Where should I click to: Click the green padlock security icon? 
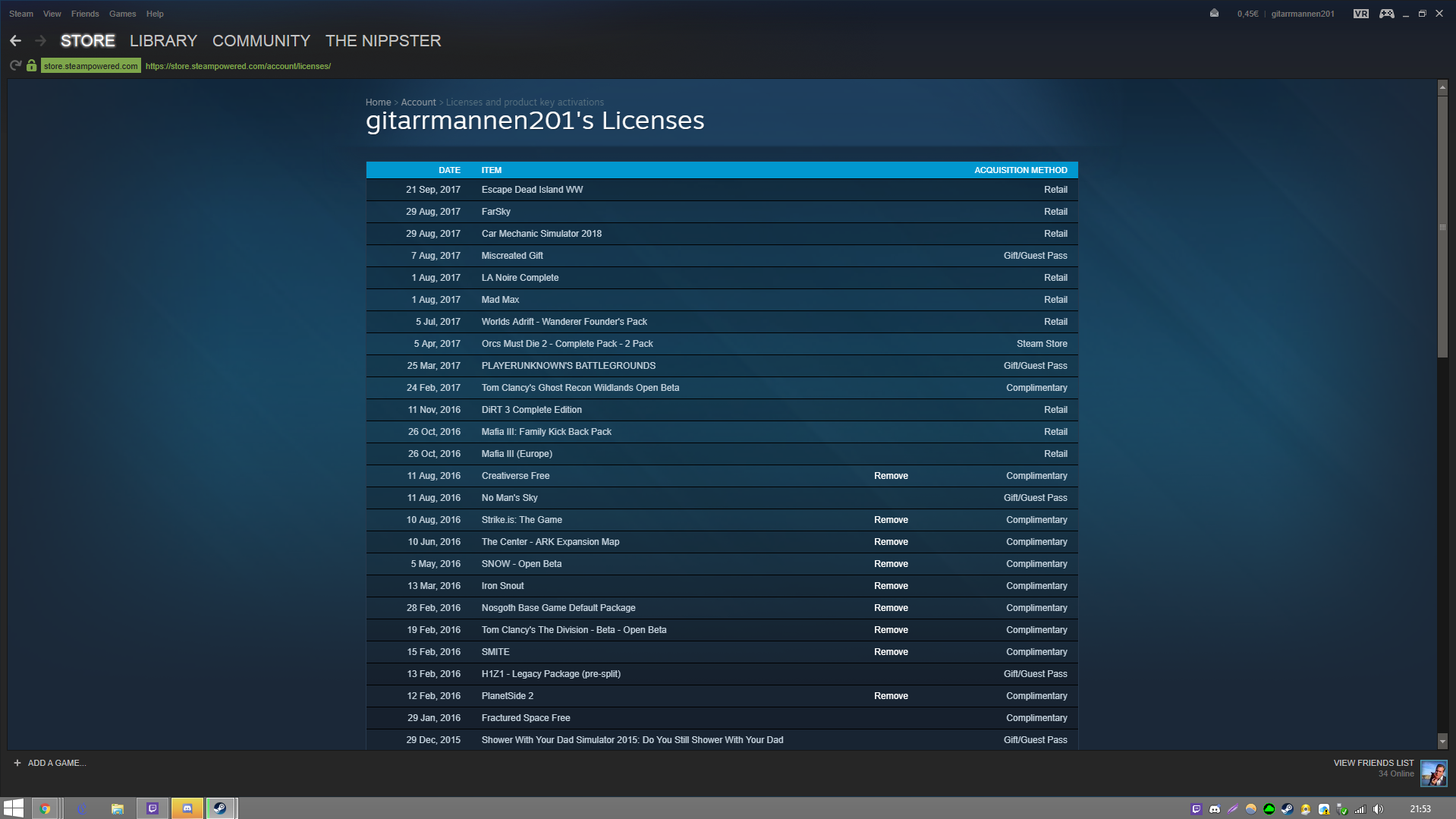pyautogui.click(x=31, y=66)
